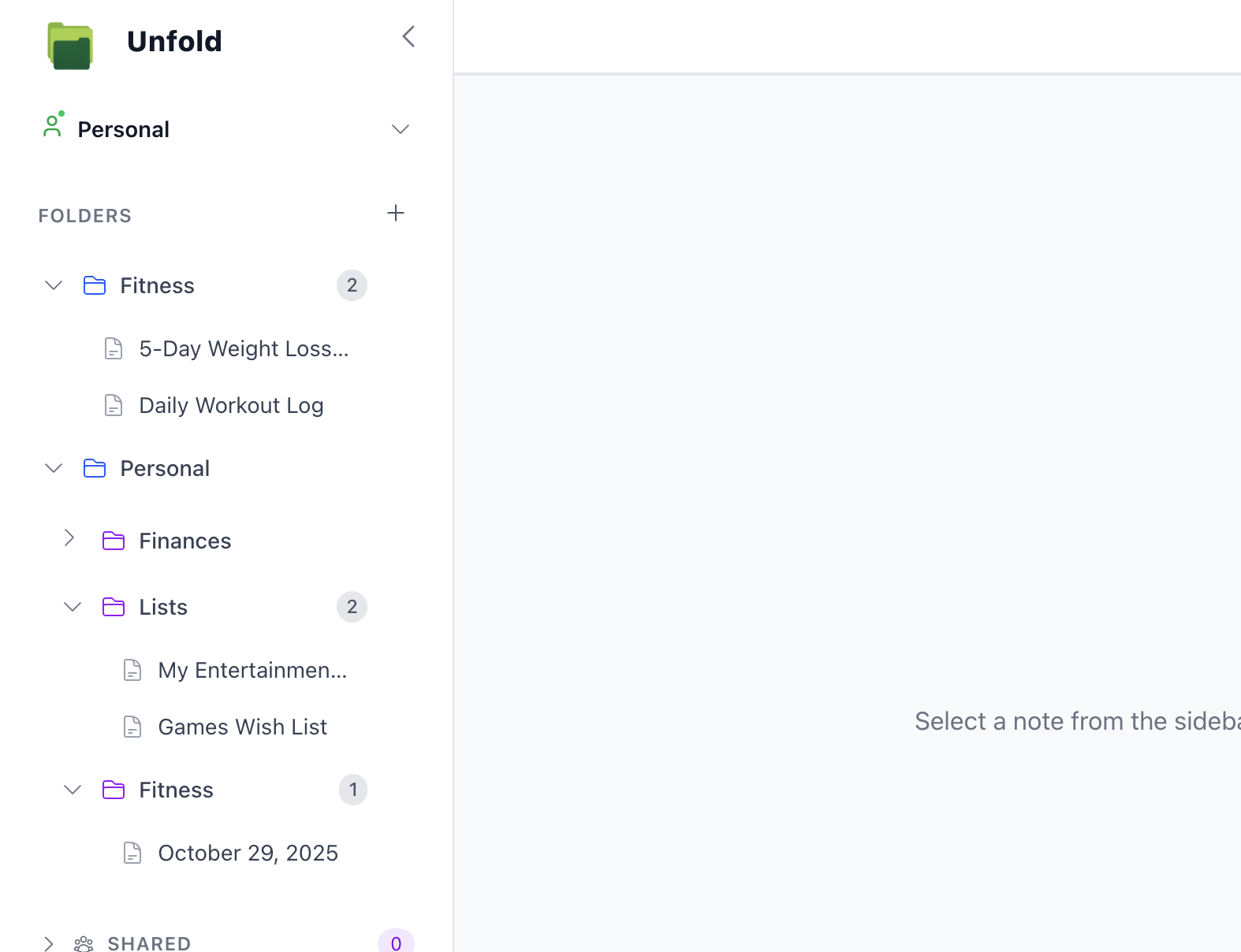Collapse the sidebar with the left chevron

408,36
